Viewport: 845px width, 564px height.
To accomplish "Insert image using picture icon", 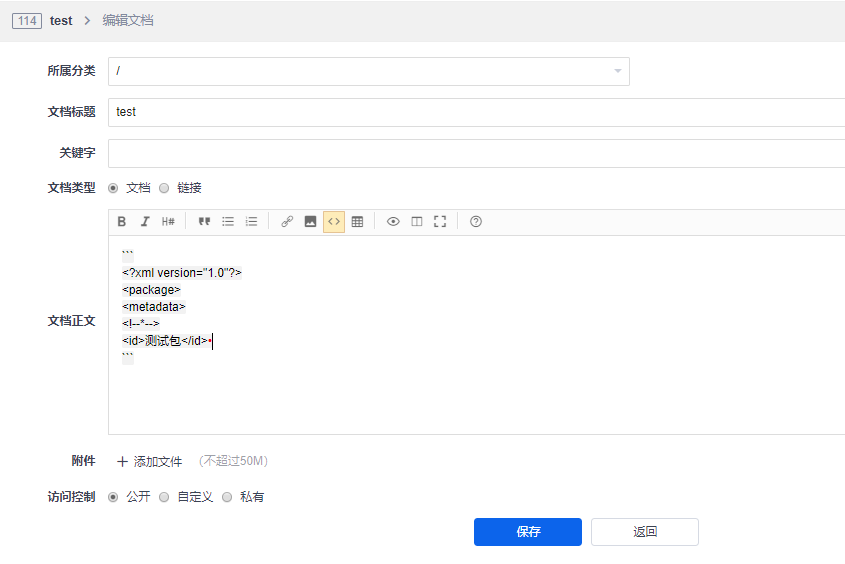I will click(310, 221).
